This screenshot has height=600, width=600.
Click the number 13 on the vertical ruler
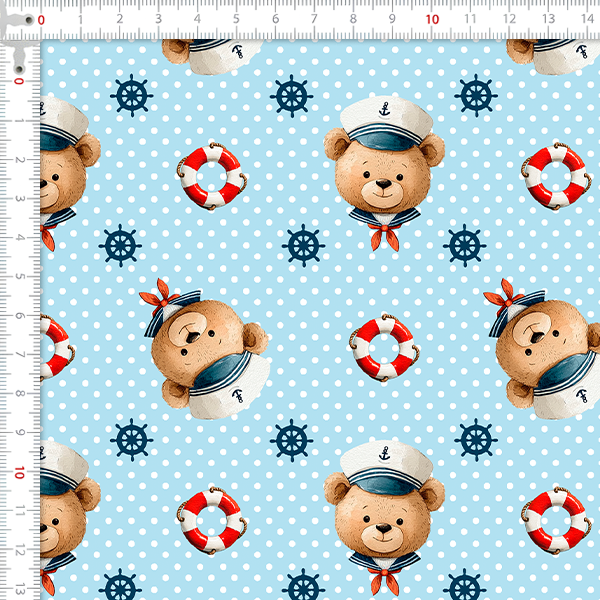click(20, 589)
